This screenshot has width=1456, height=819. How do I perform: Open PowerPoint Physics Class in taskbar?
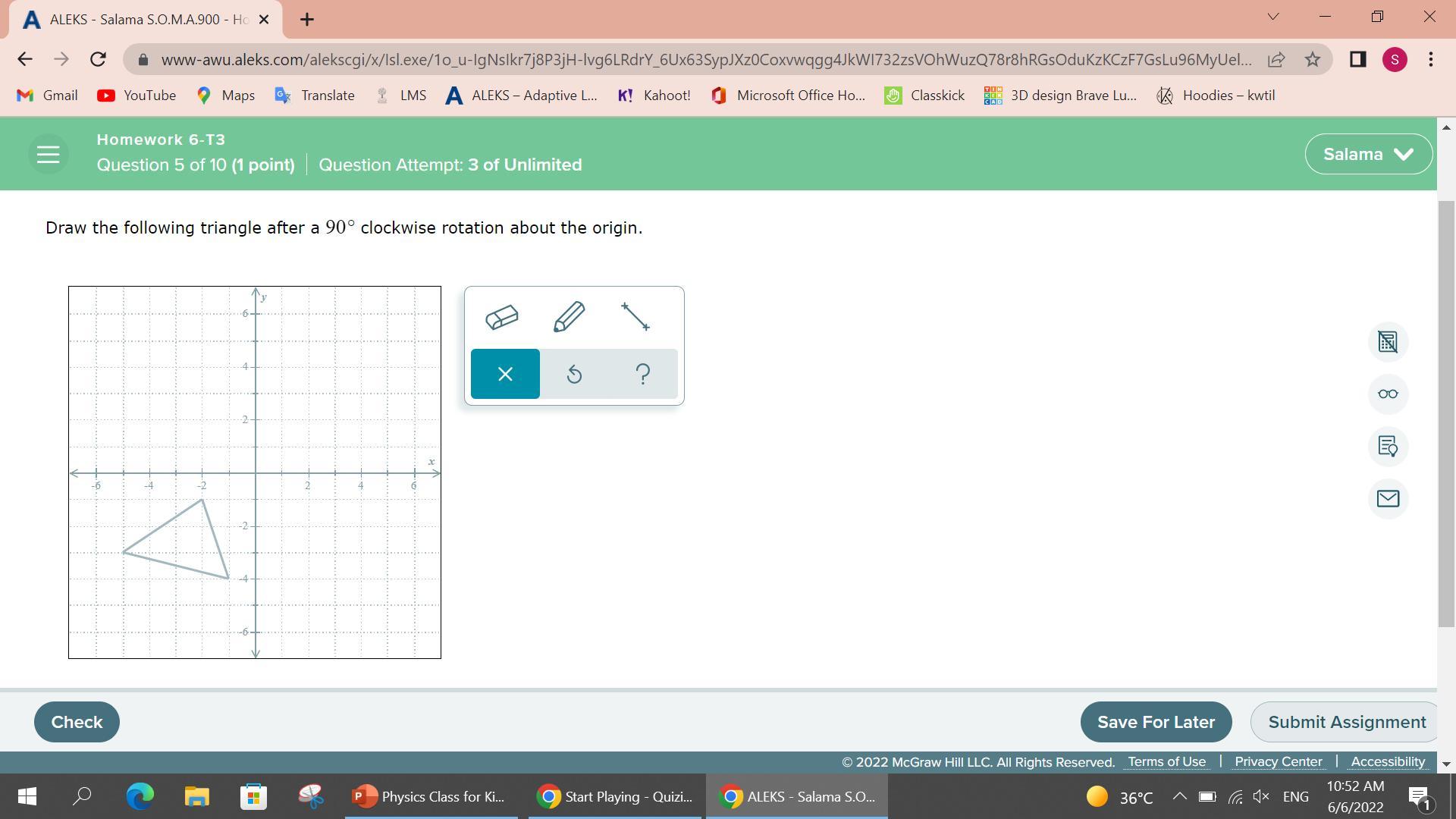[431, 797]
